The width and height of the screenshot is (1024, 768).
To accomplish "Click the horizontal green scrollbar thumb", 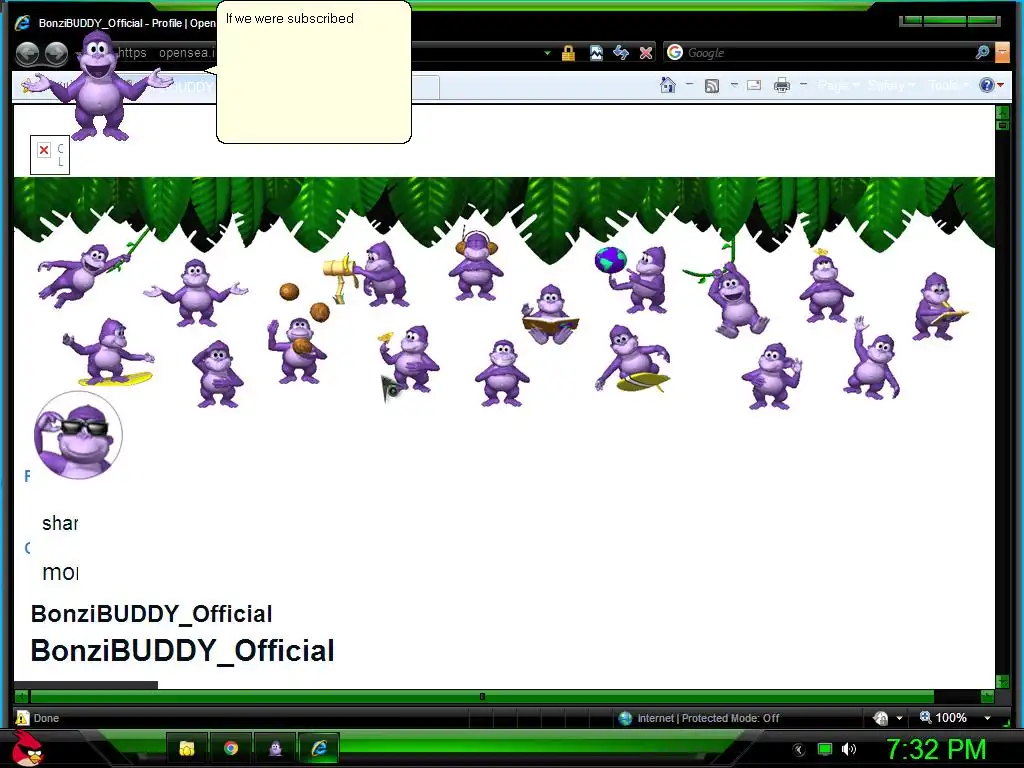I will [482, 697].
